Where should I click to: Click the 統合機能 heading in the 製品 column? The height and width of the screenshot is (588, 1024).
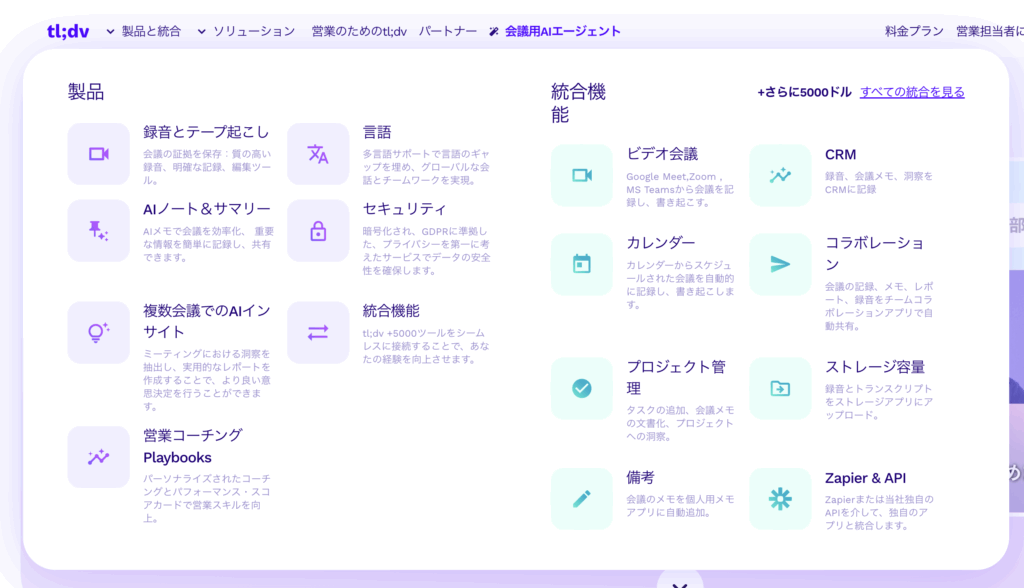click(391, 311)
